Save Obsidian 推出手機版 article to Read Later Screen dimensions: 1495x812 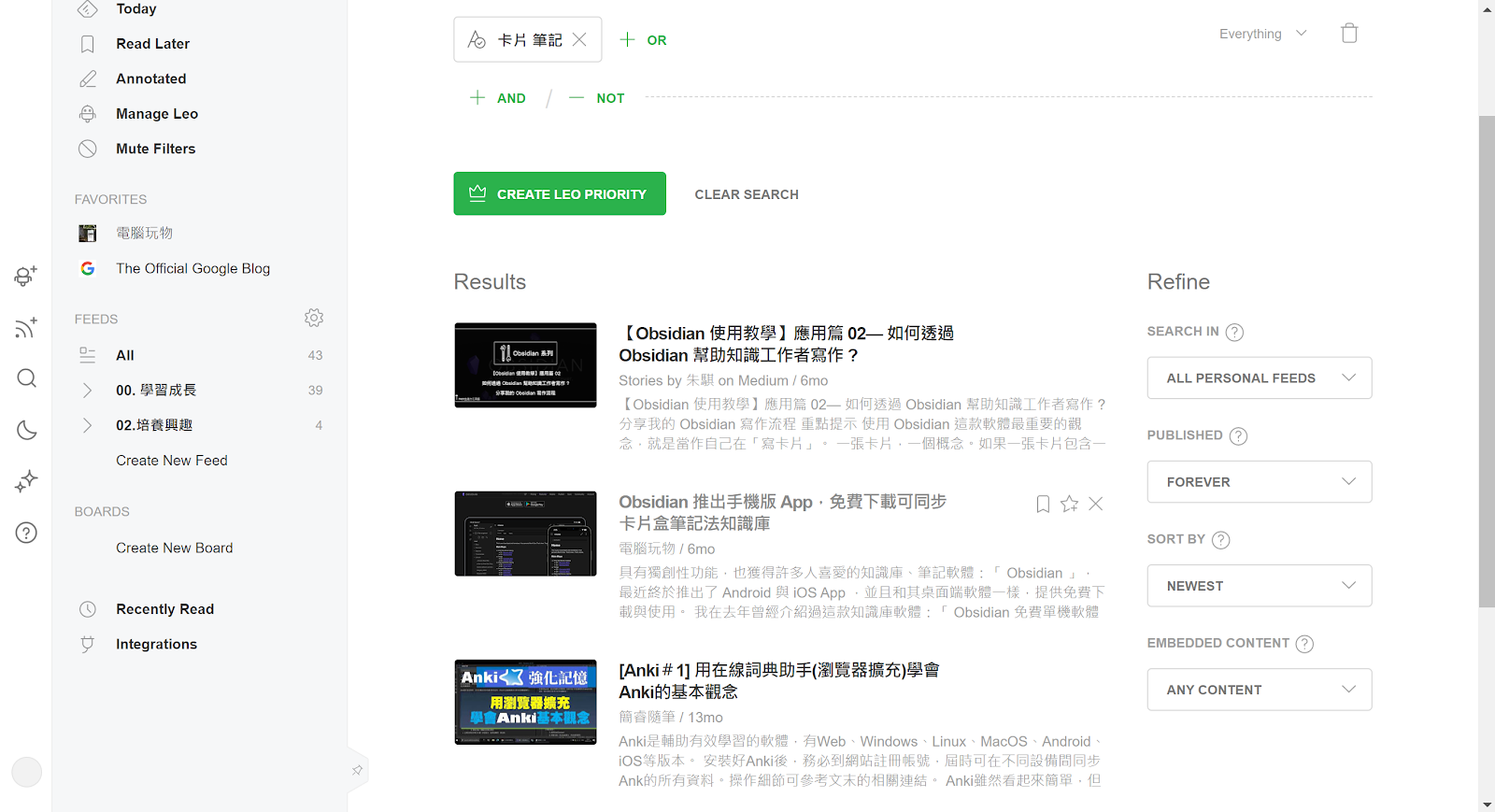[x=1043, y=504]
